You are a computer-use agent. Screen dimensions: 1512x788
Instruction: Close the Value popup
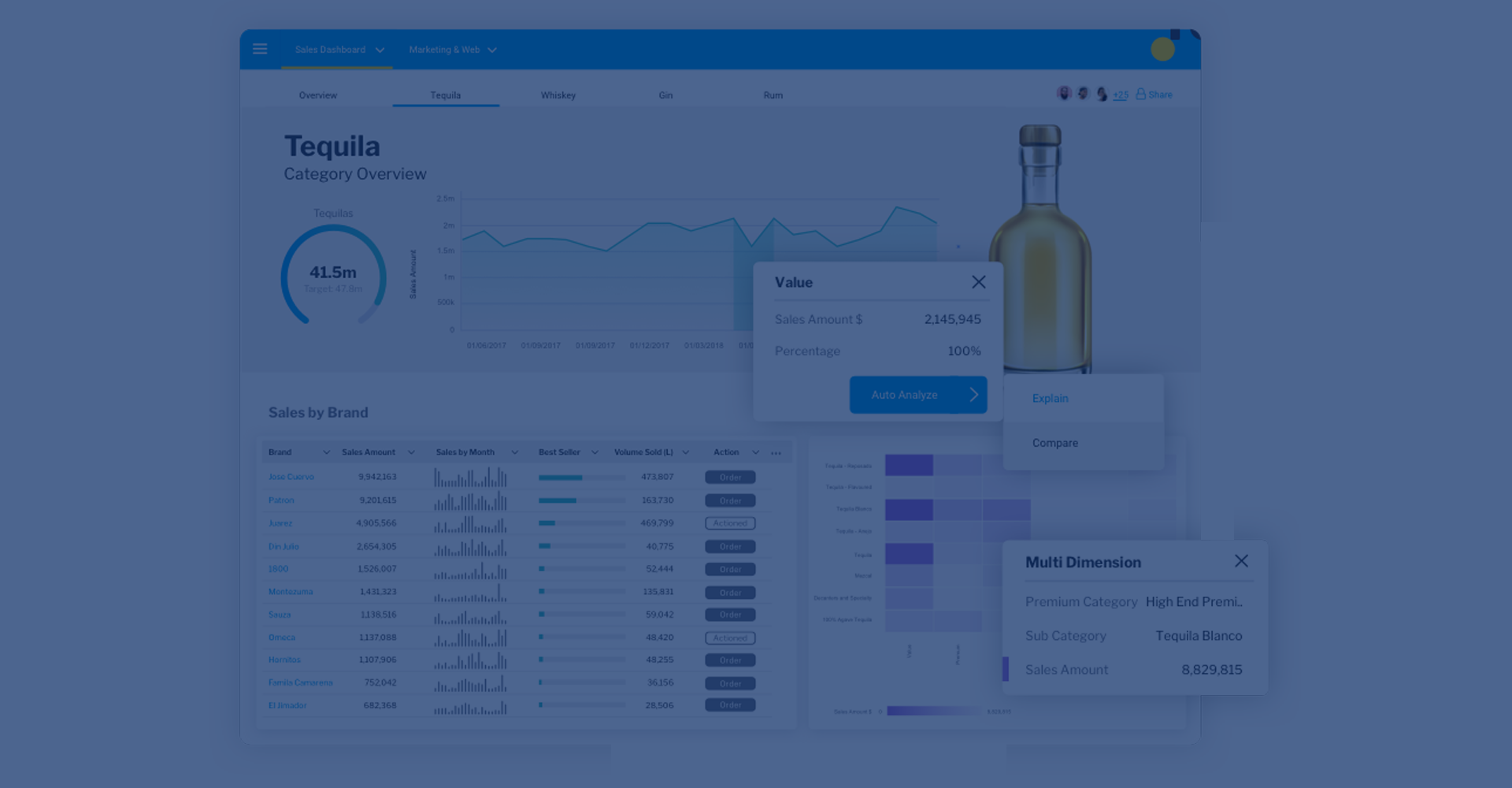(x=978, y=282)
